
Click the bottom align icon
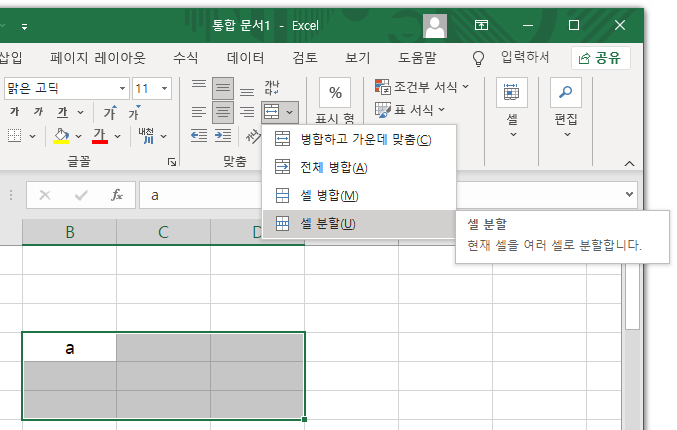coord(247,92)
